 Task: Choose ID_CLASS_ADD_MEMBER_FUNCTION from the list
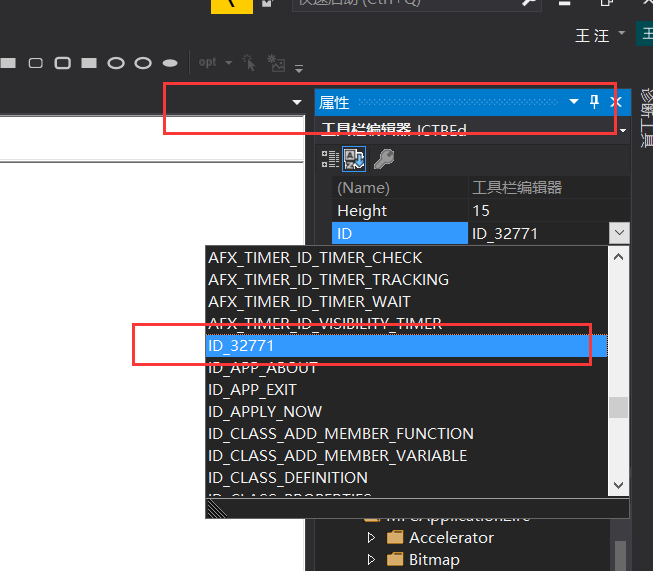(407, 434)
